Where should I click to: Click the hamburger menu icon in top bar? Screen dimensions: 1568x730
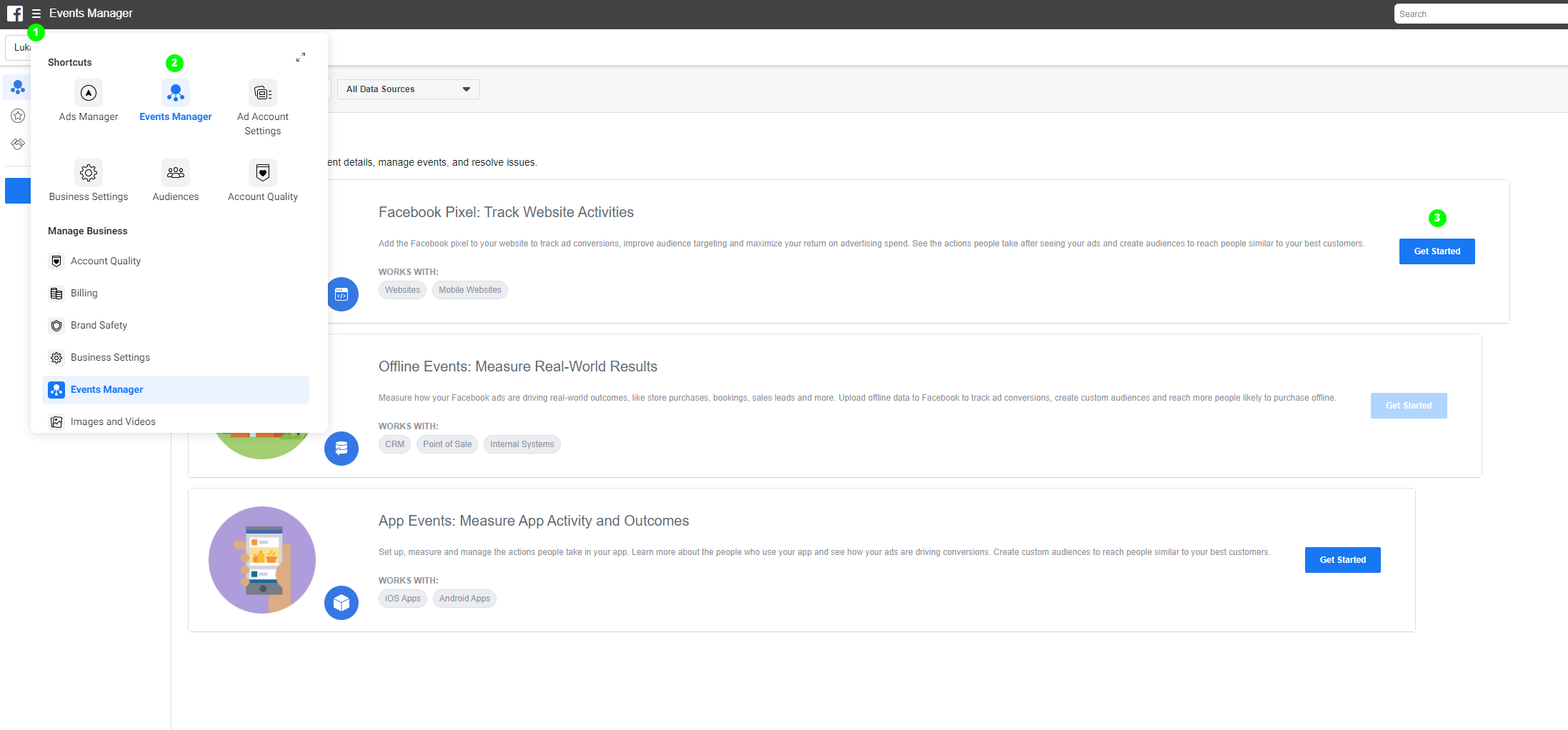coord(36,14)
